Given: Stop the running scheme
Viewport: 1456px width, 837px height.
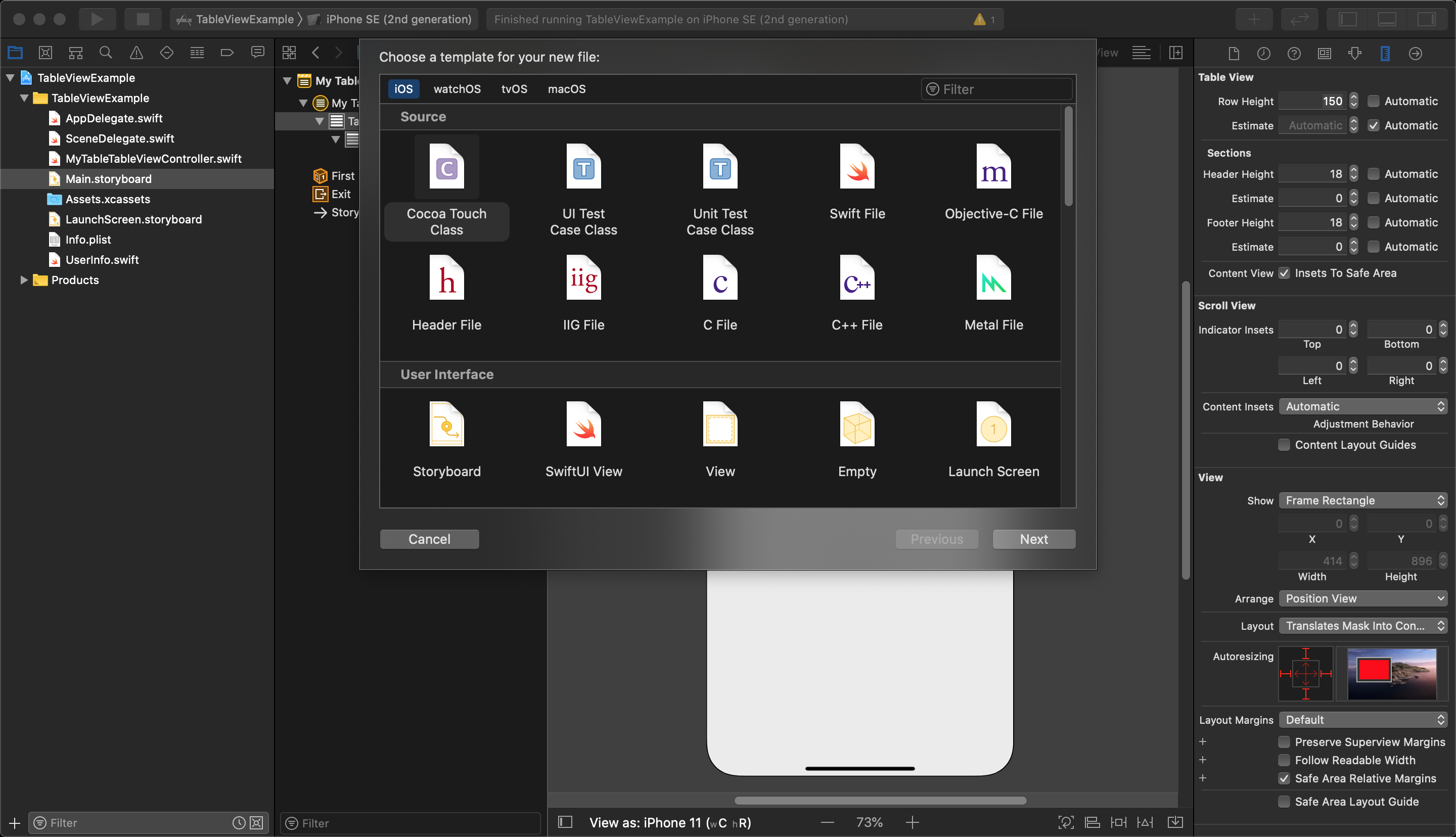Looking at the screenshot, I should (x=143, y=19).
